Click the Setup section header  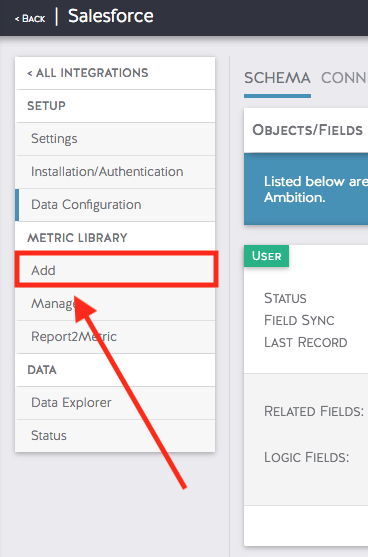(x=46, y=106)
